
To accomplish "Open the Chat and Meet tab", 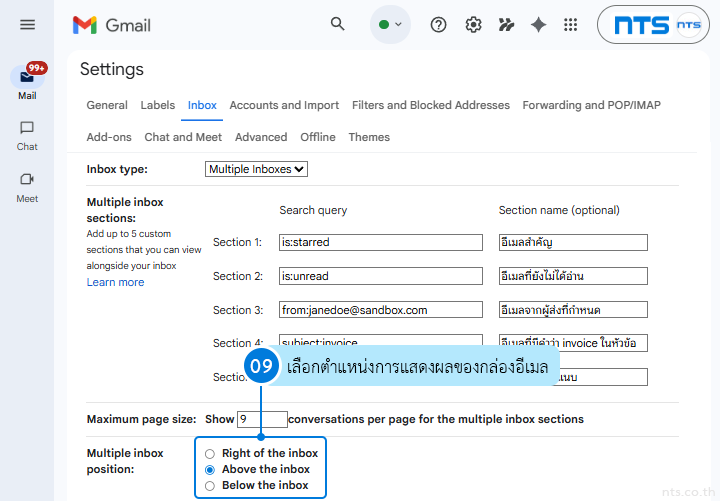I will (x=183, y=137).
